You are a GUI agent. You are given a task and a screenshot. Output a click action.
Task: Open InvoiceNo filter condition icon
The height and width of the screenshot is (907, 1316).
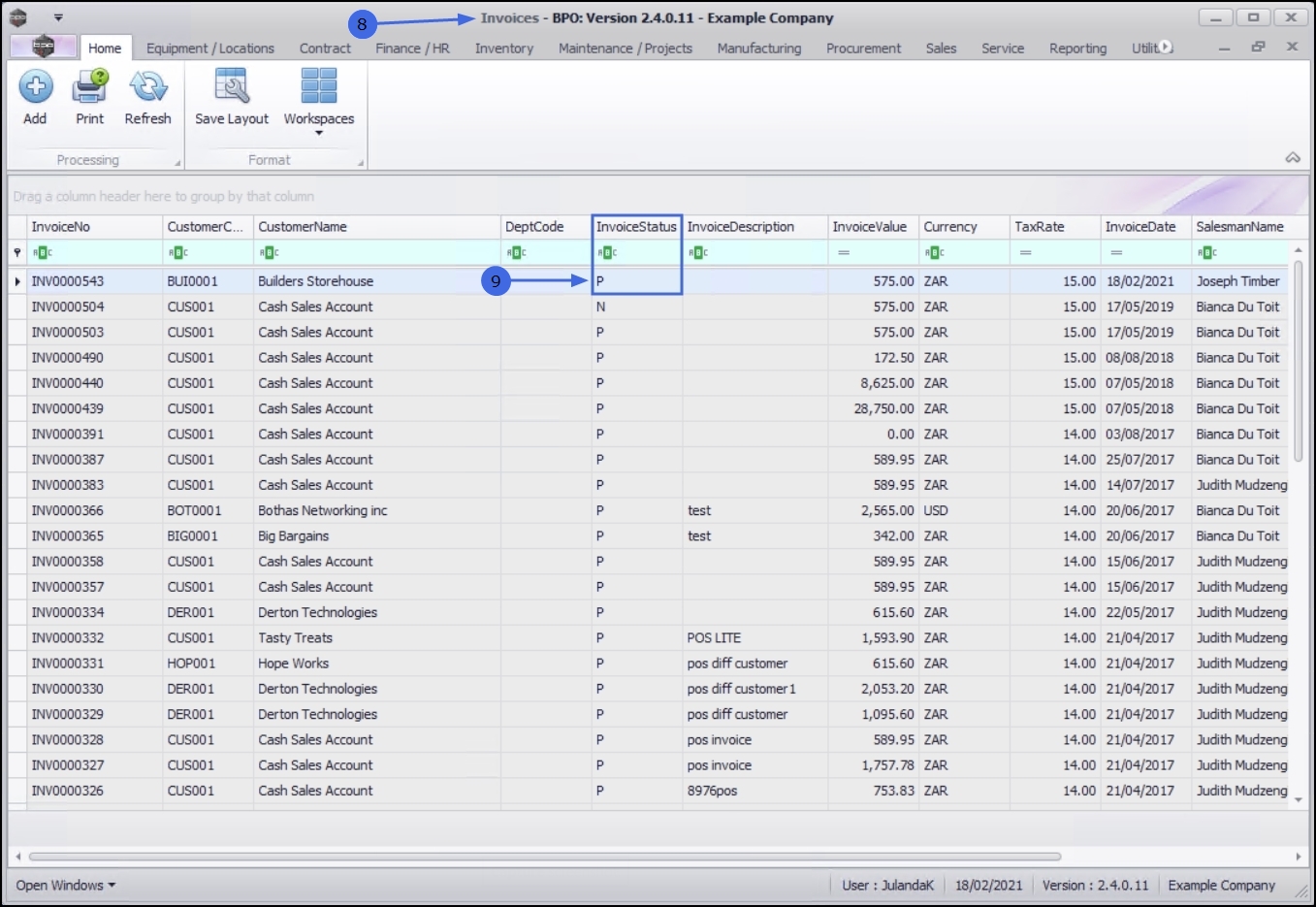click(x=42, y=253)
